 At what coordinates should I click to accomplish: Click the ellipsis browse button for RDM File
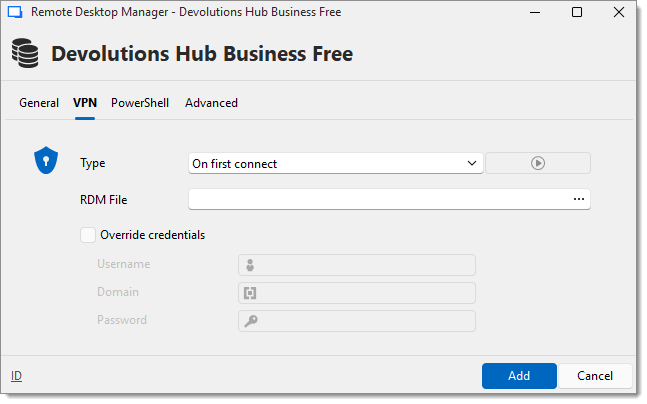click(578, 199)
